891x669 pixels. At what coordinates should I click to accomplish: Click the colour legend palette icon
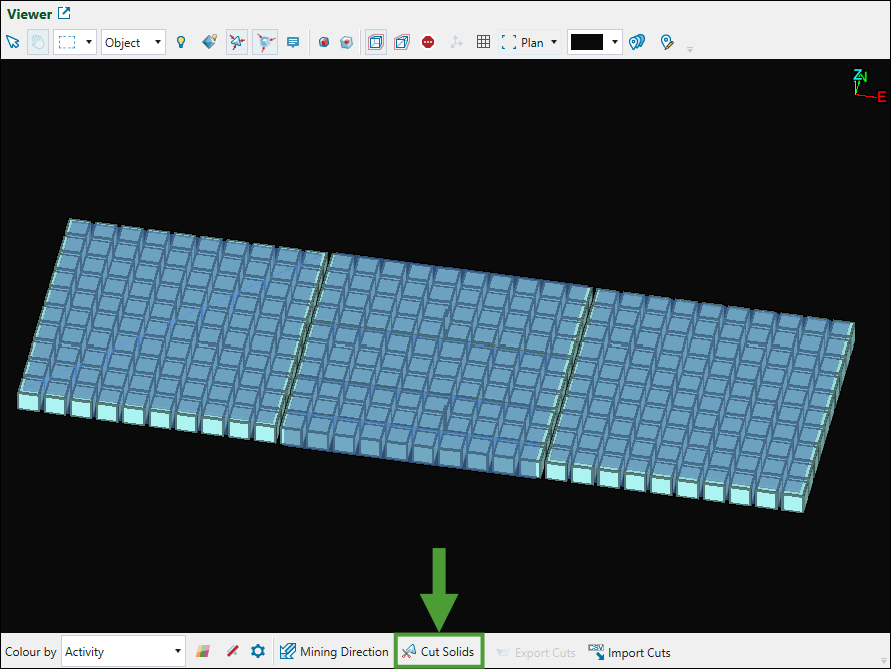(x=203, y=652)
